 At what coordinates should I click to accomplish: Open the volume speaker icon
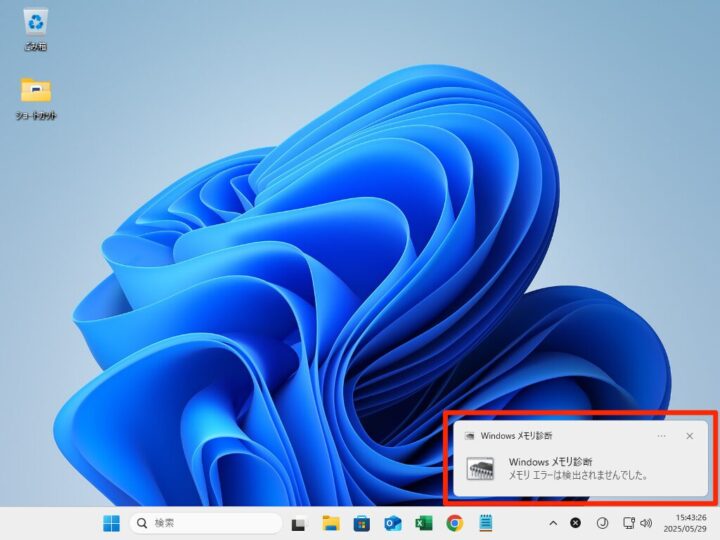[646, 523]
